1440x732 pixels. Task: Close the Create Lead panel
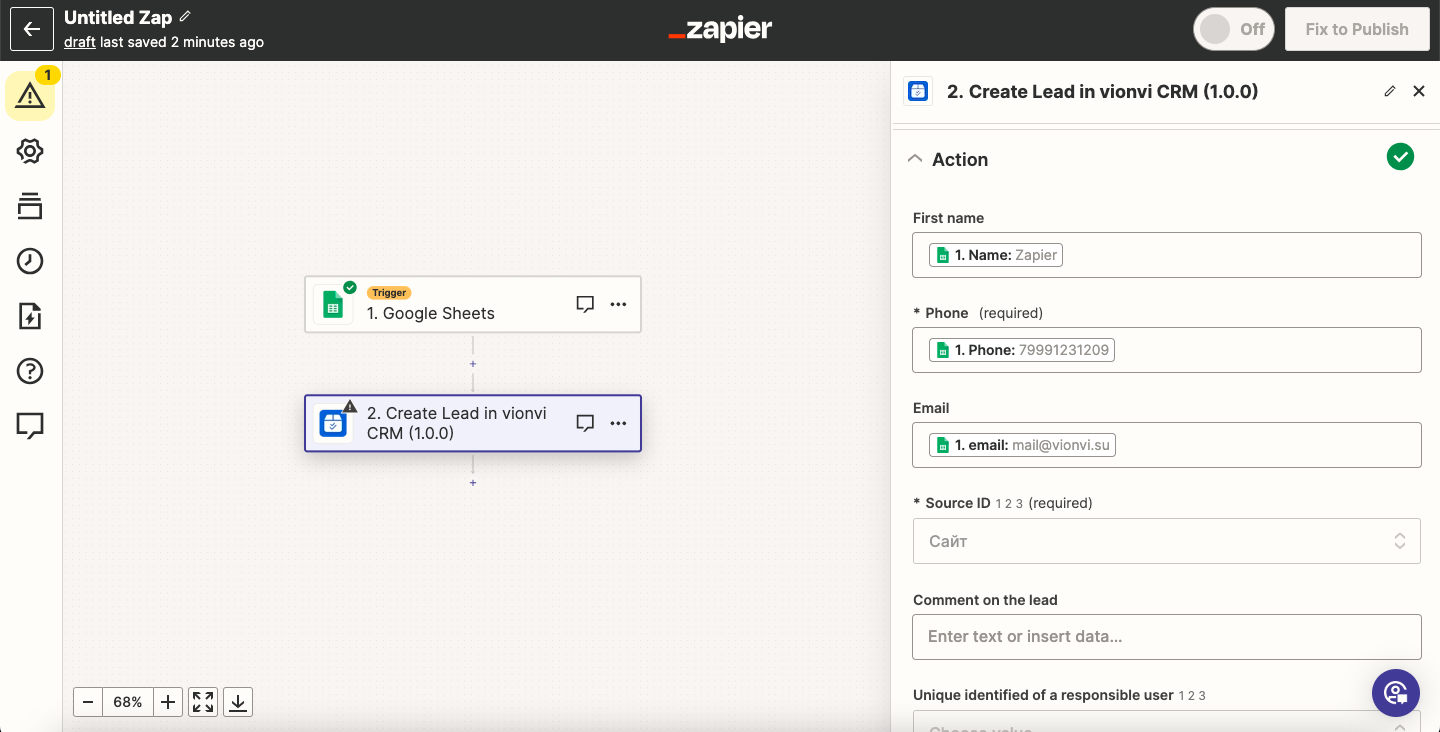1418,91
